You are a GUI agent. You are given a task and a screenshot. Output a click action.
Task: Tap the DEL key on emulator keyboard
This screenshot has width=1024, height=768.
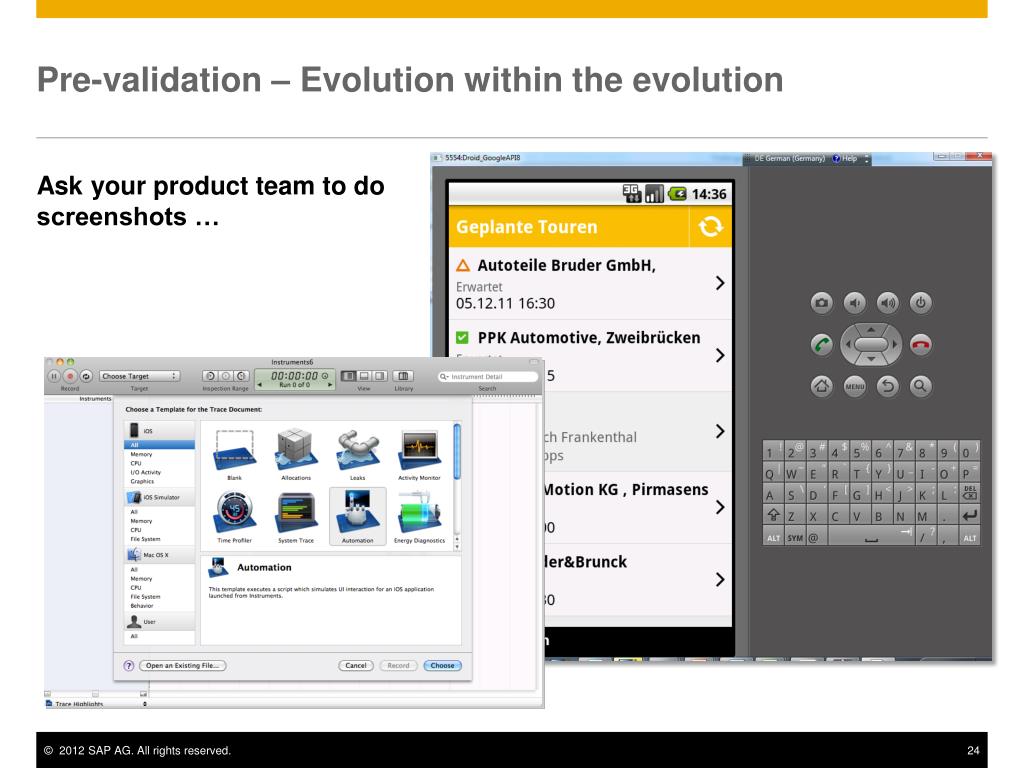click(969, 493)
